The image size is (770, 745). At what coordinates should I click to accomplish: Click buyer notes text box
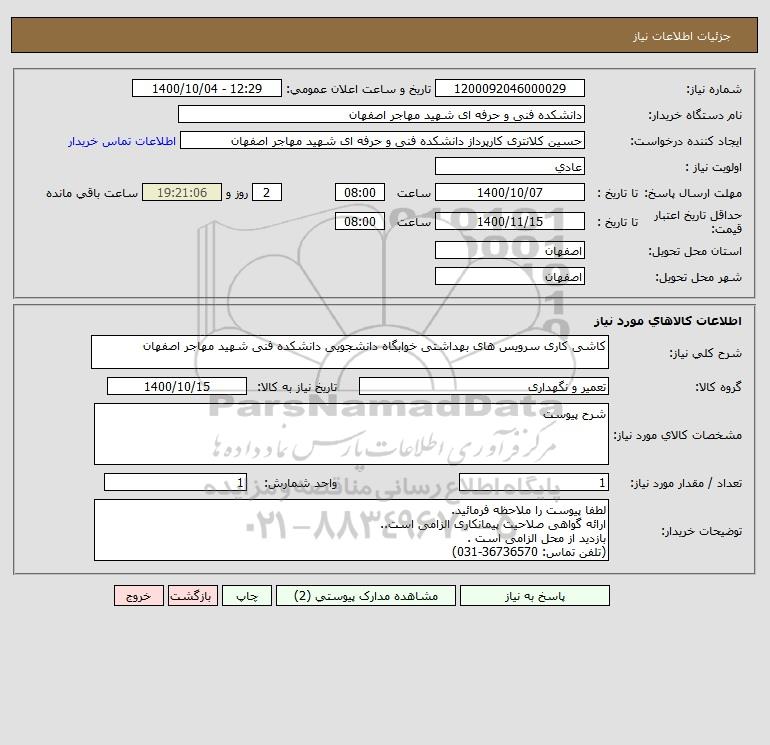click(x=351, y=530)
